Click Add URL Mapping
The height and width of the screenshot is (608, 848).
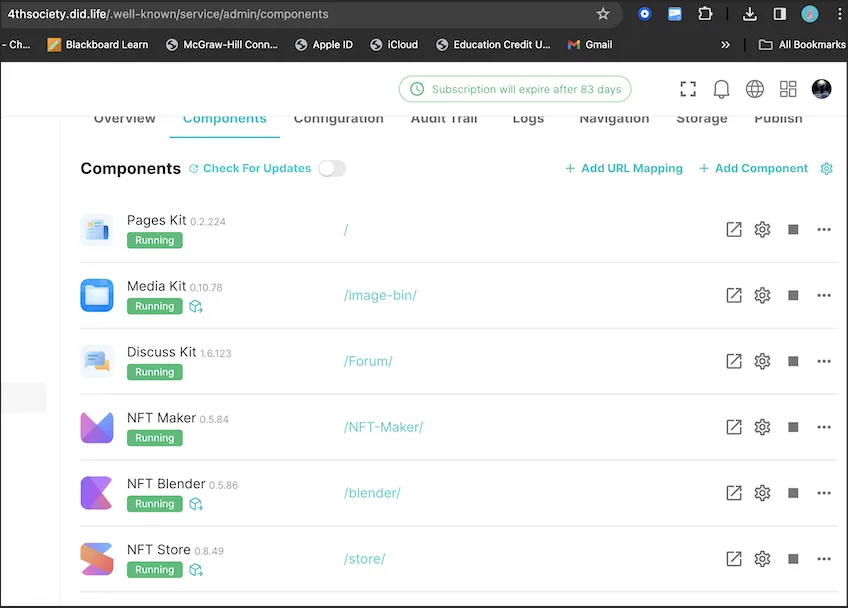point(624,168)
